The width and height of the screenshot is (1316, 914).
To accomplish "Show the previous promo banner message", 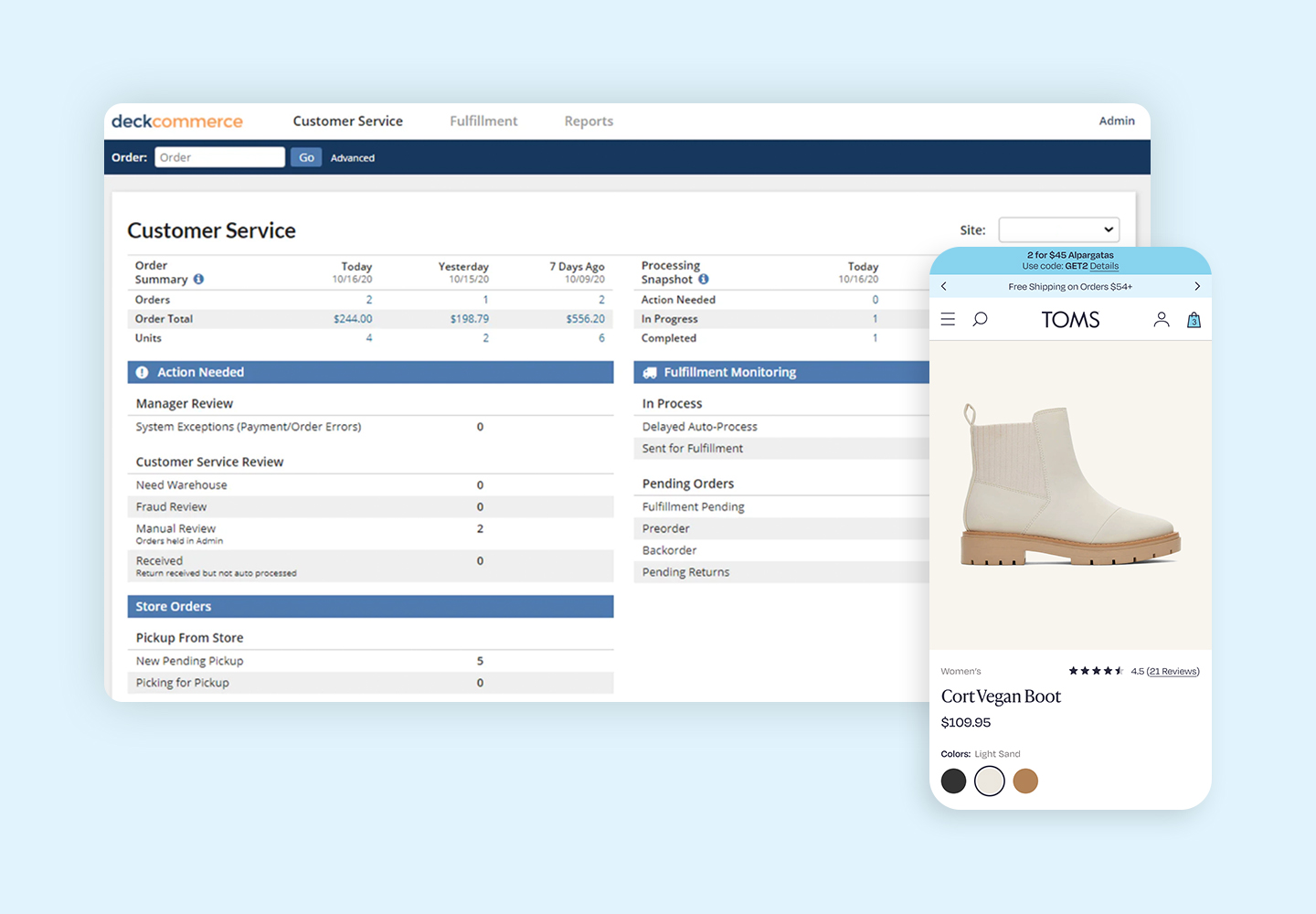I will click(x=944, y=287).
